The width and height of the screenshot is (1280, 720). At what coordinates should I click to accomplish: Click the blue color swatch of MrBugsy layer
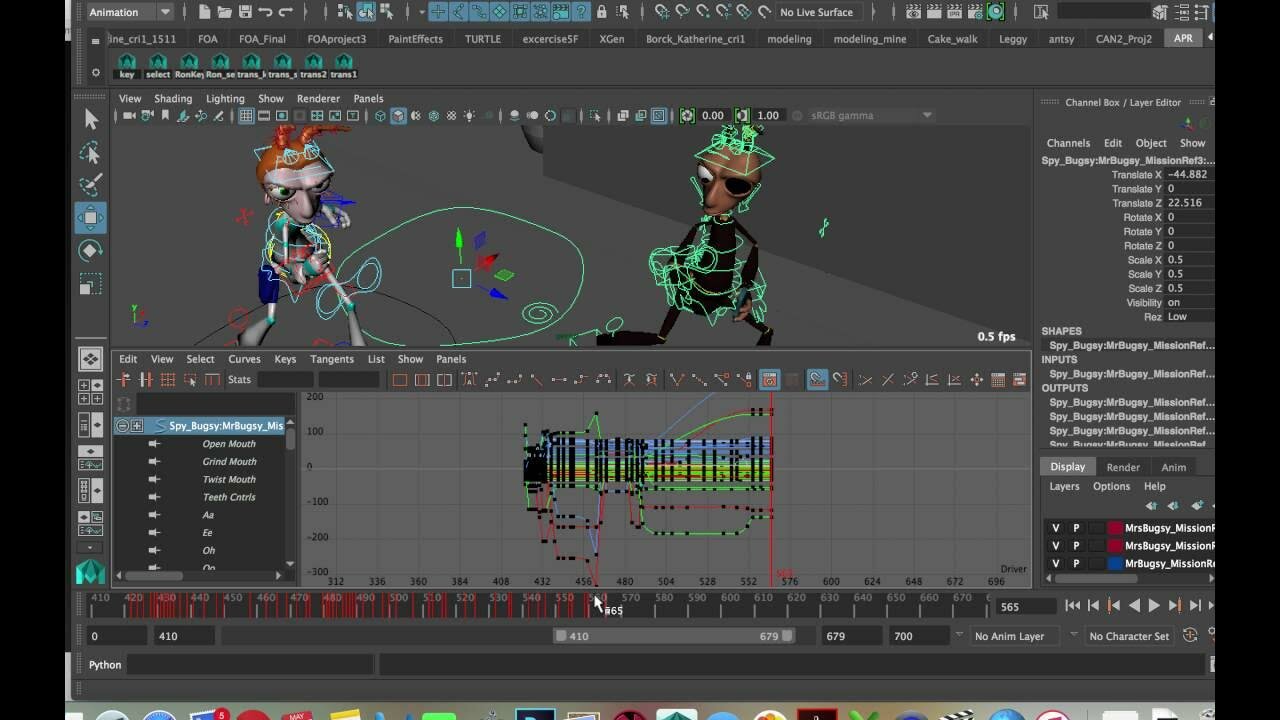coord(1116,563)
